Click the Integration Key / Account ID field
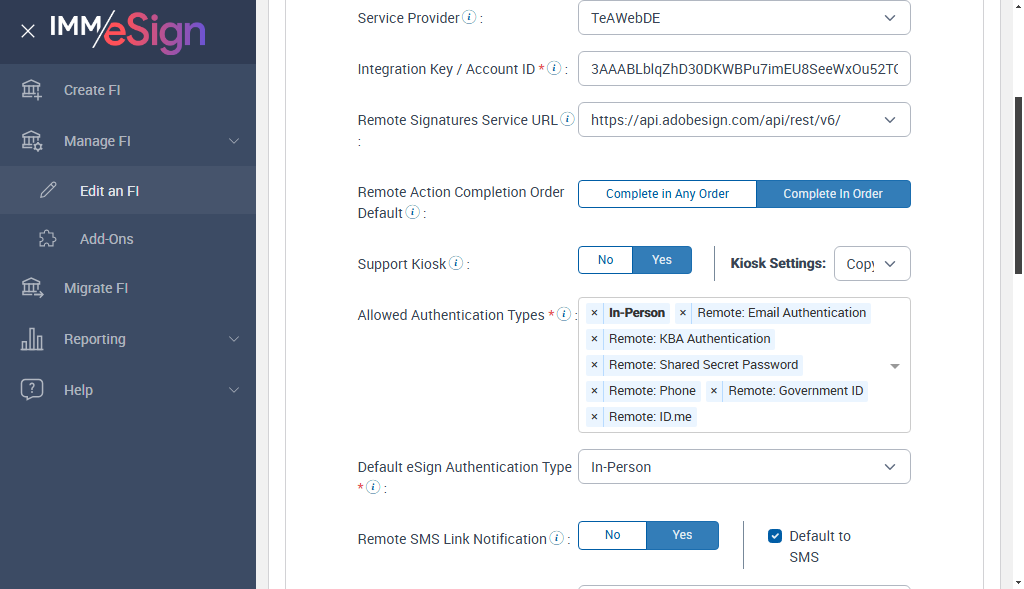Screen dimensions: 1024x589 [744, 69]
